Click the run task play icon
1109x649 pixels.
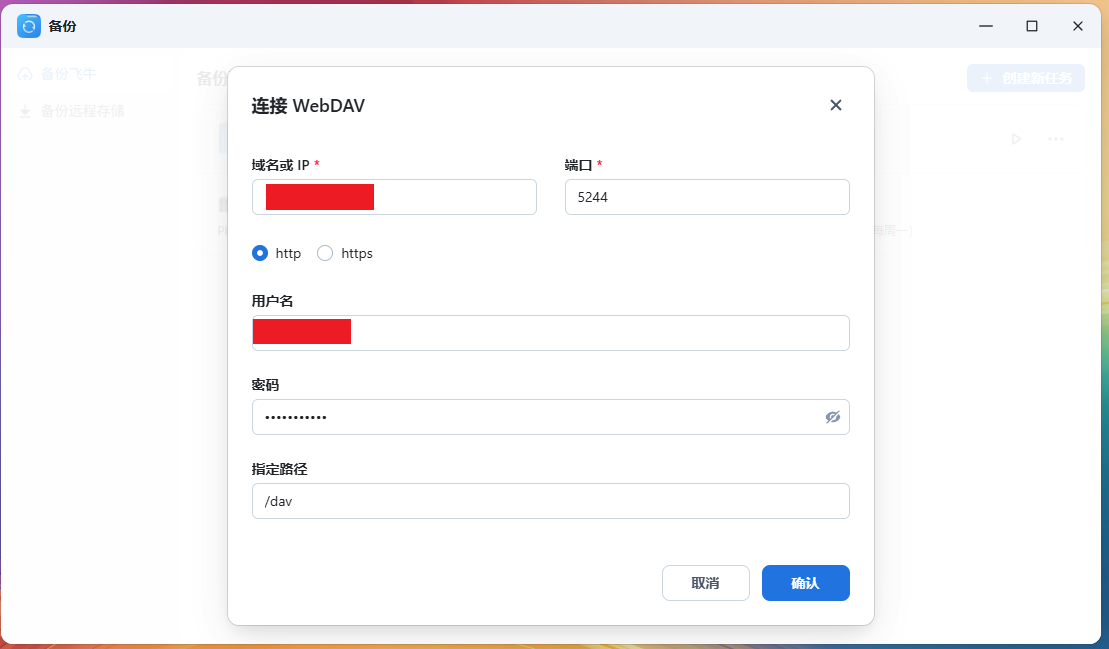[x=1016, y=139]
